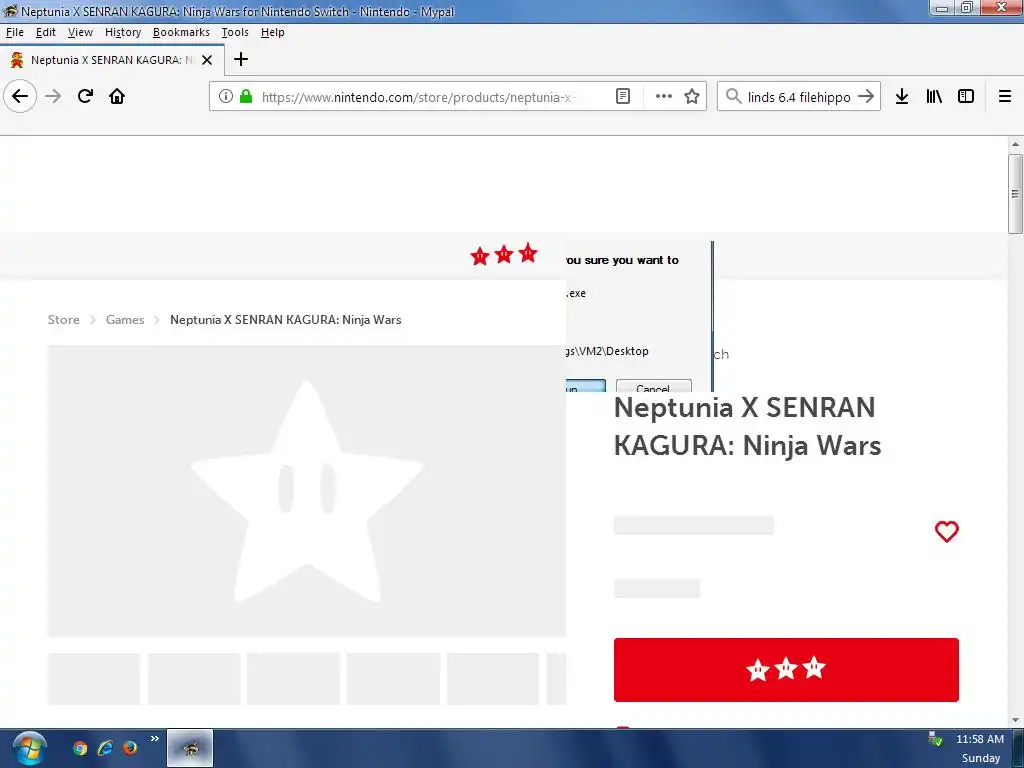Click the search box with linds 6.4 filehippo
The width and height of the screenshot is (1024, 768).
[799, 97]
